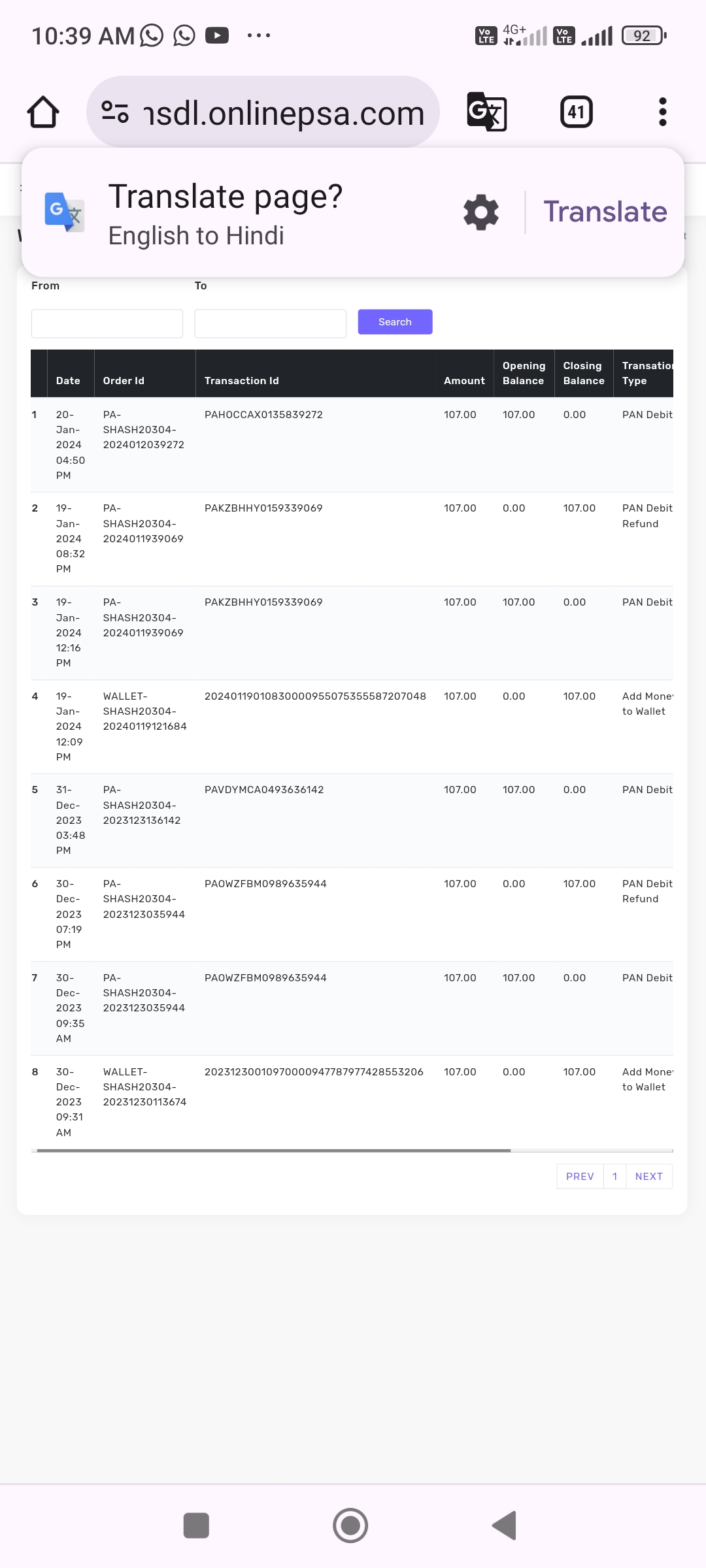Open the tab switcher showing 41 tabs
Image resolution: width=706 pixels, height=1568 pixels.
[x=576, y=112]
